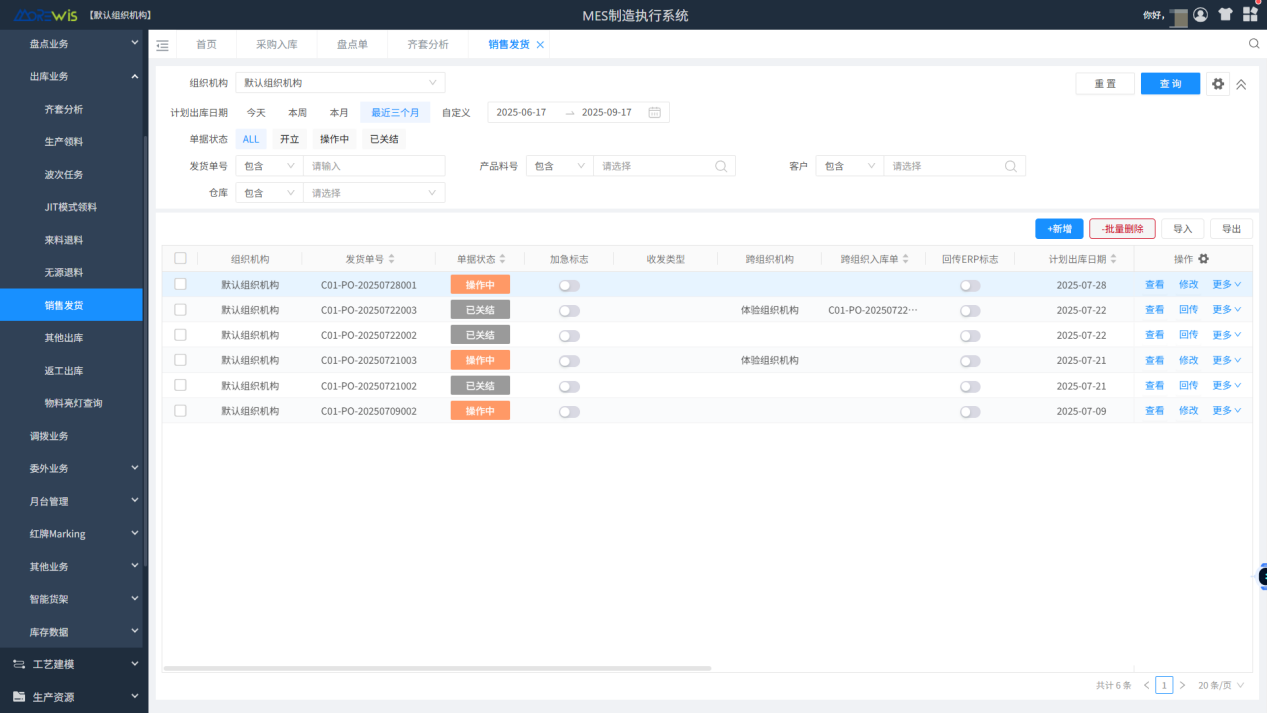Toggle 加急标志 switch on row C01-PO-20250728001
This screenshot has width=1267, height=713.
pyautogui.click(x=569, y=284)
